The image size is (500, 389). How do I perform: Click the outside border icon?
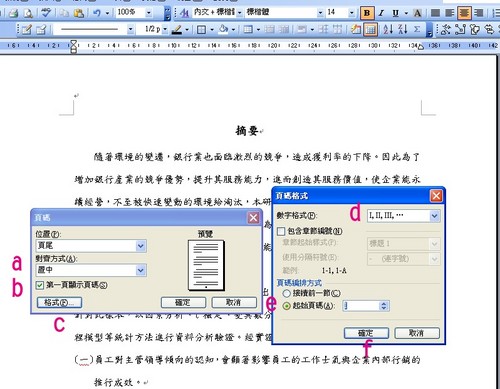click(x=201, y=30)
